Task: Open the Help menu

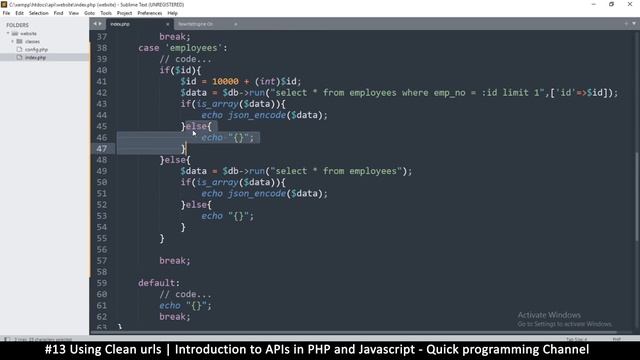Action: click(x=172, y=13)
